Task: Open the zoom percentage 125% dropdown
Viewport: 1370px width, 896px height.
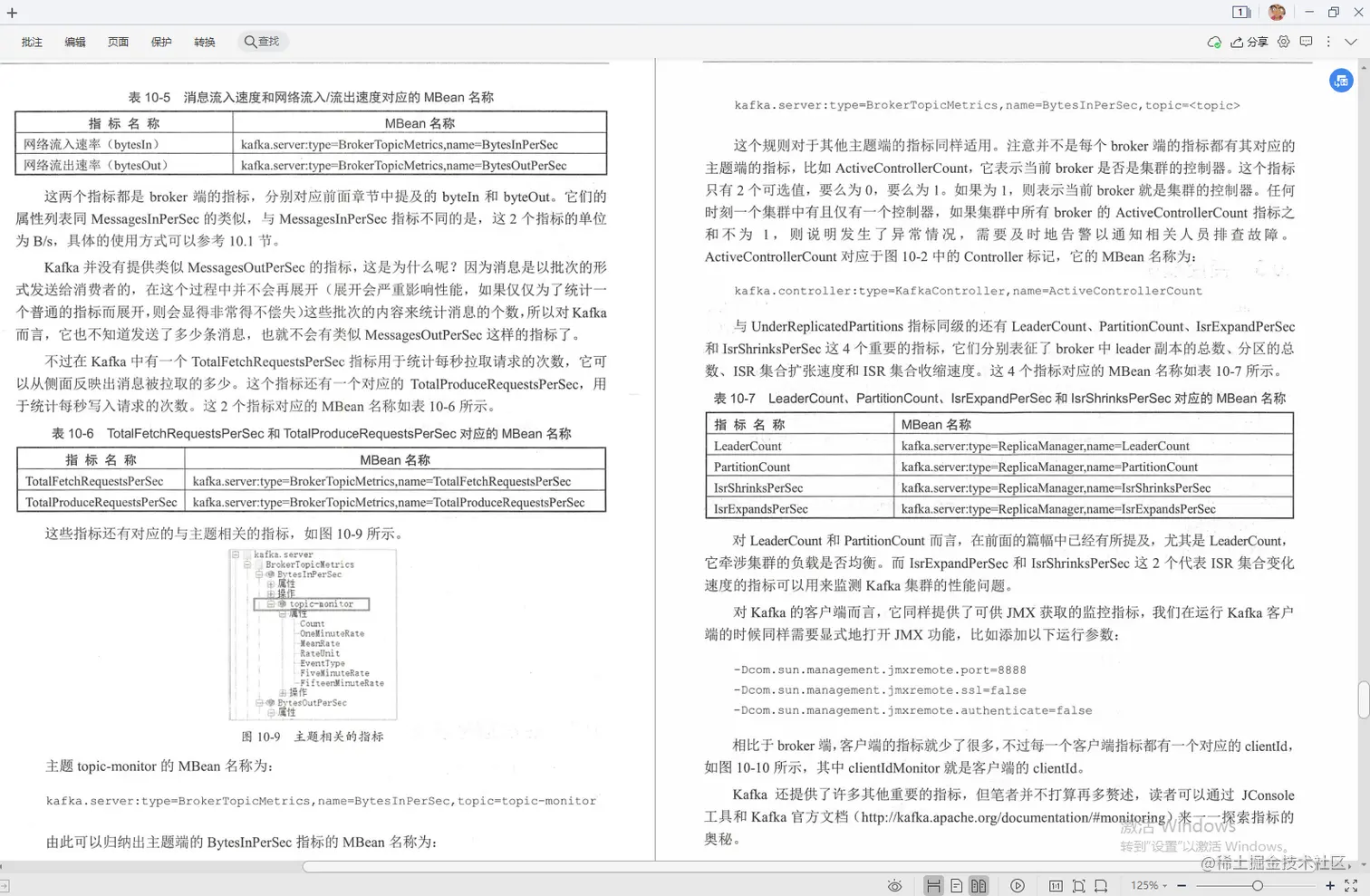Action: coord(1147,885)
